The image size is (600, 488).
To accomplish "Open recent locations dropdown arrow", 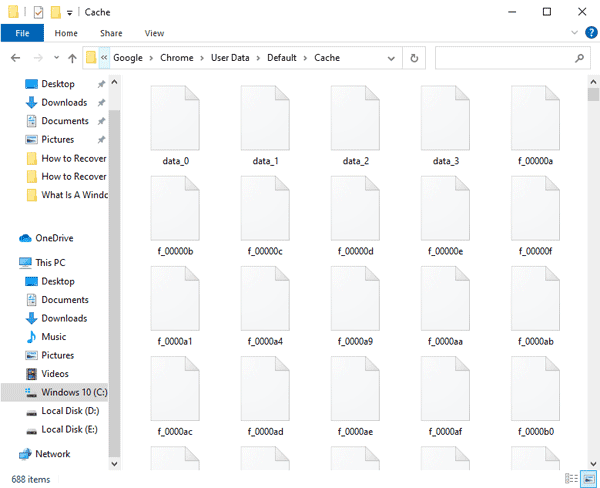I will tap(56, 58).
